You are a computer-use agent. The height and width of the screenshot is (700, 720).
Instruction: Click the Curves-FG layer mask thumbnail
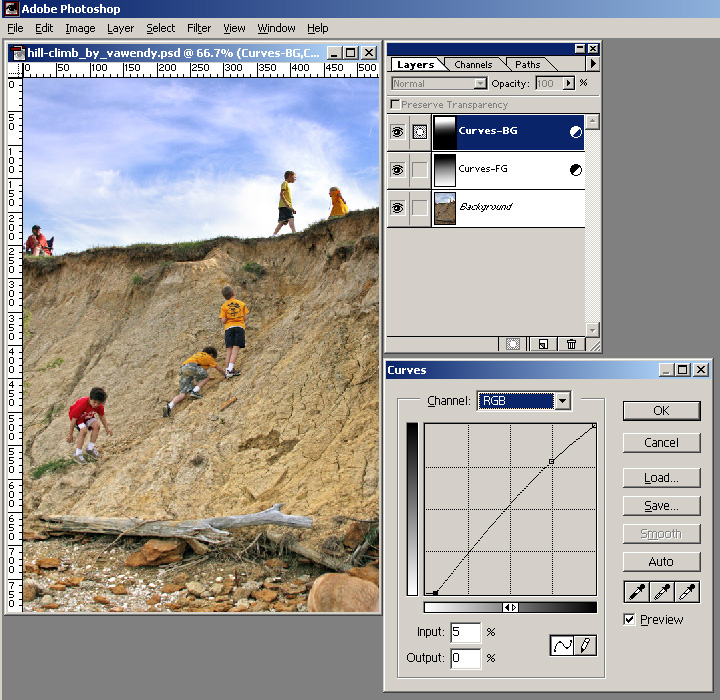(x=444, y=170)
